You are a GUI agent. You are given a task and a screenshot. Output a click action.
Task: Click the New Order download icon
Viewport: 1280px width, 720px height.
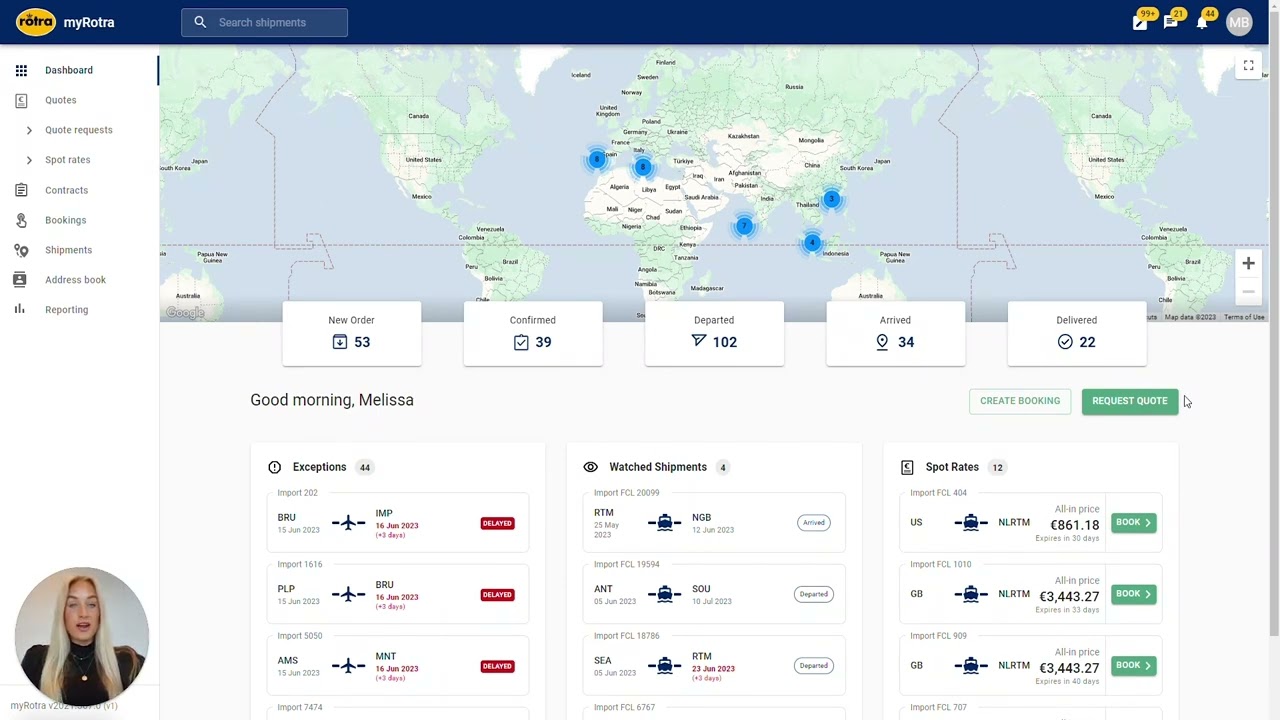(x=340, y=342)
